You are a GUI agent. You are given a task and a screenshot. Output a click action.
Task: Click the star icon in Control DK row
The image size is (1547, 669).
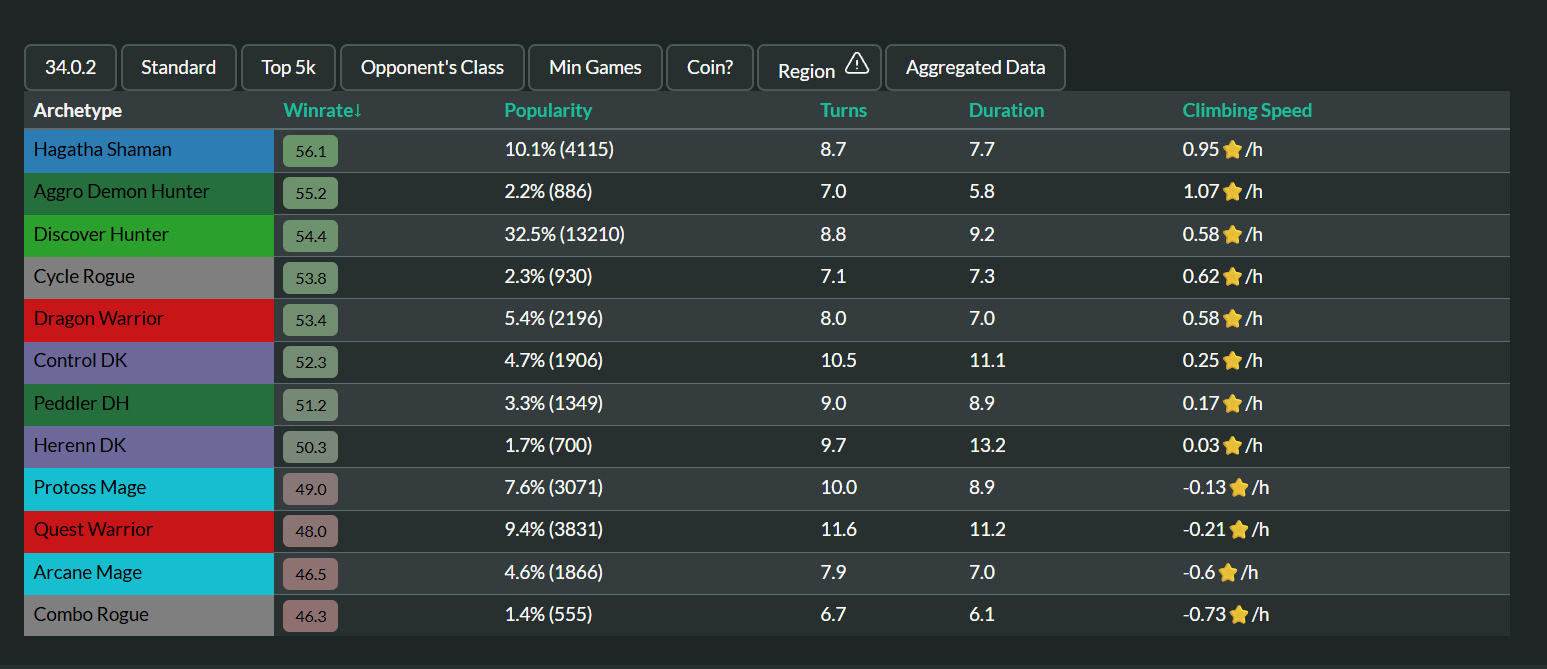click(x=1232, y=361)
